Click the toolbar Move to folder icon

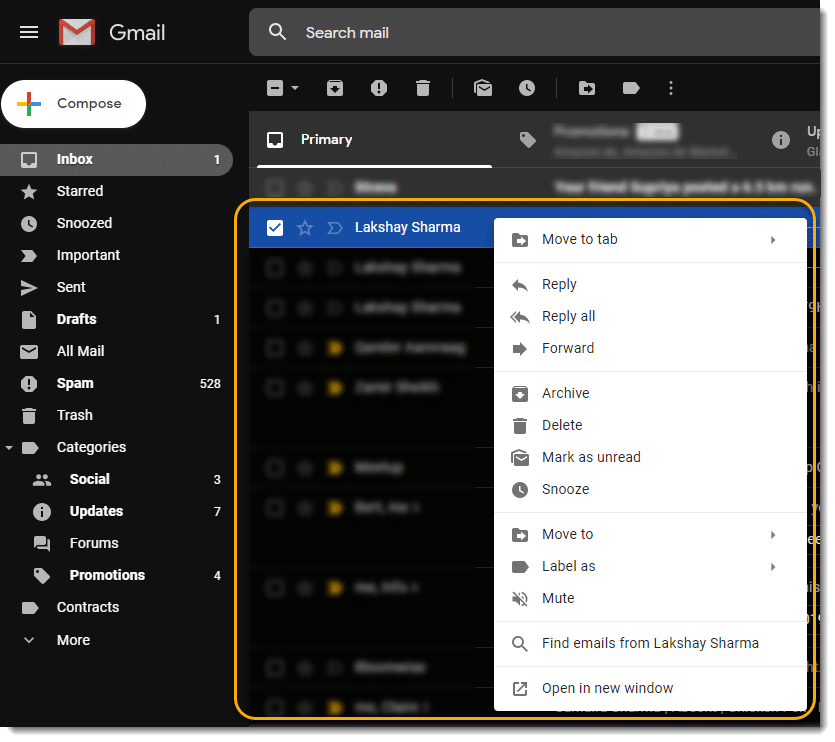(x=587, y=88)
